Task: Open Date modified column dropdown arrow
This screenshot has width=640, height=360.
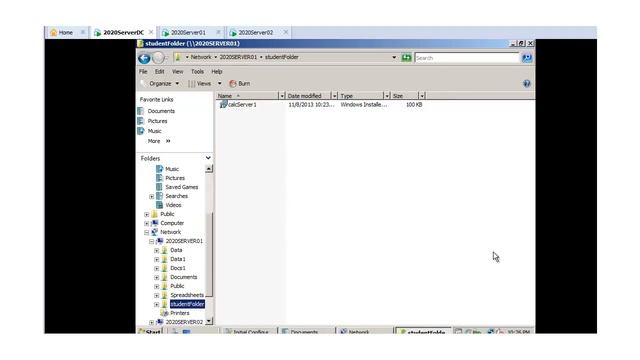Action: 334,96
